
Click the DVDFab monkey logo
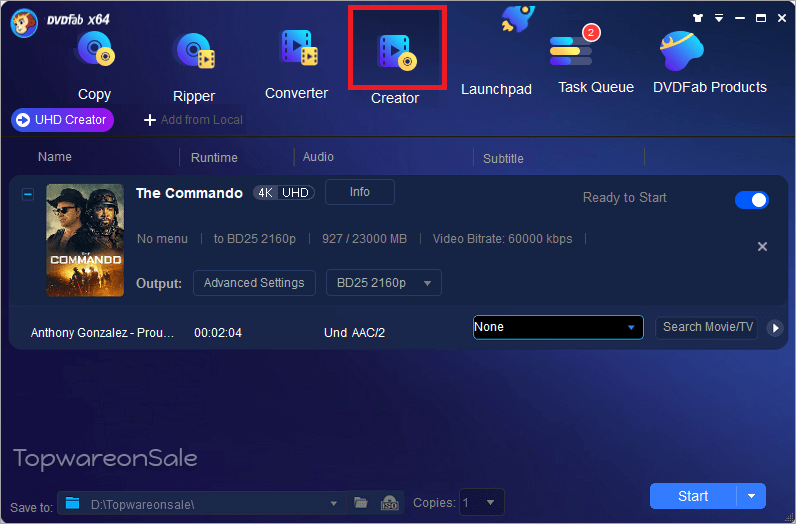(24, 23)
